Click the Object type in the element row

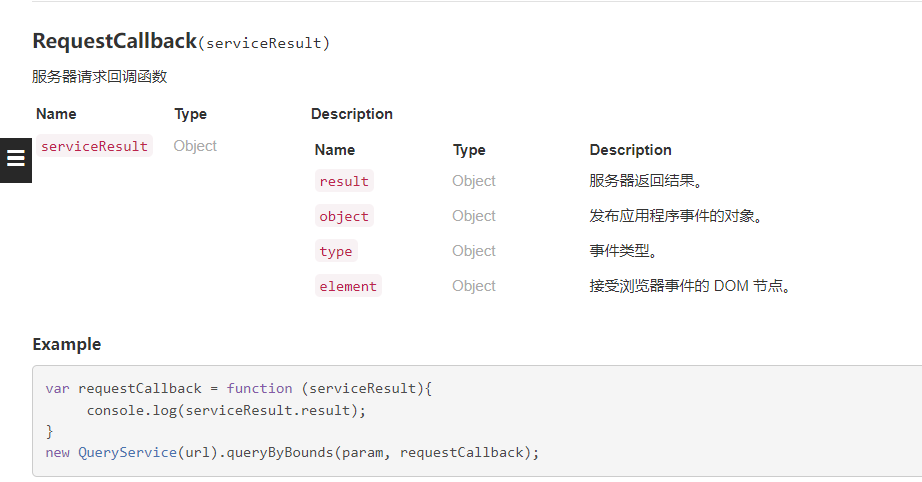(473, 286)
